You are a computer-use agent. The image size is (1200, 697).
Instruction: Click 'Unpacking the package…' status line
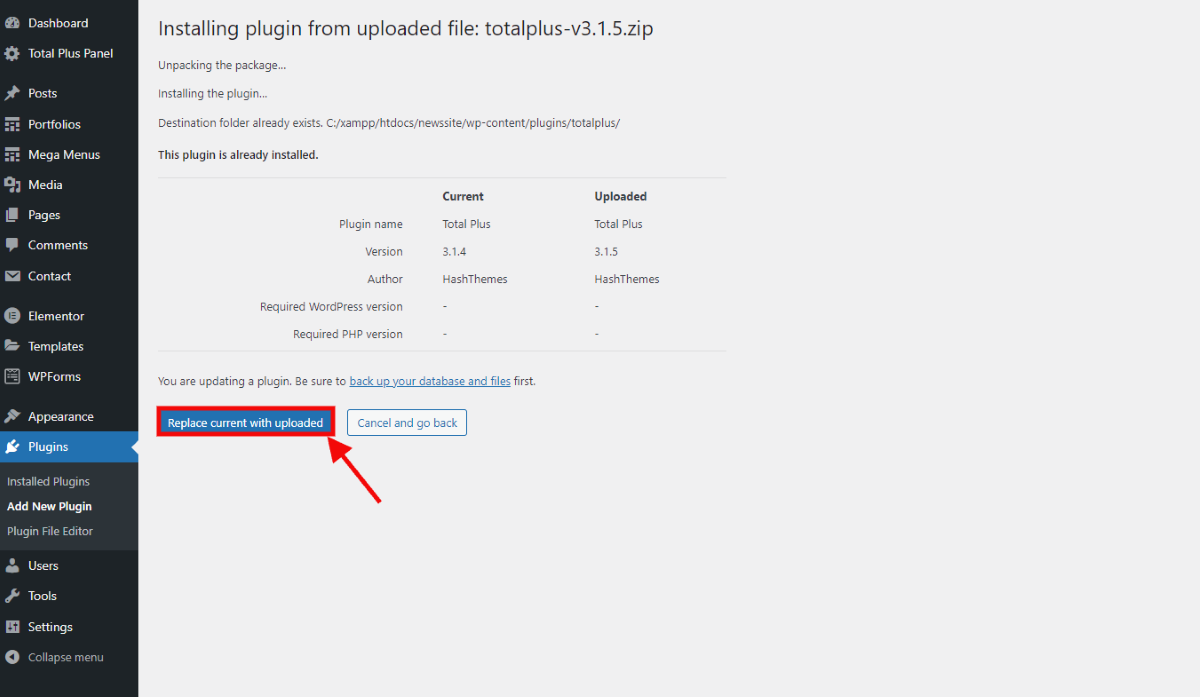point(222,65)
